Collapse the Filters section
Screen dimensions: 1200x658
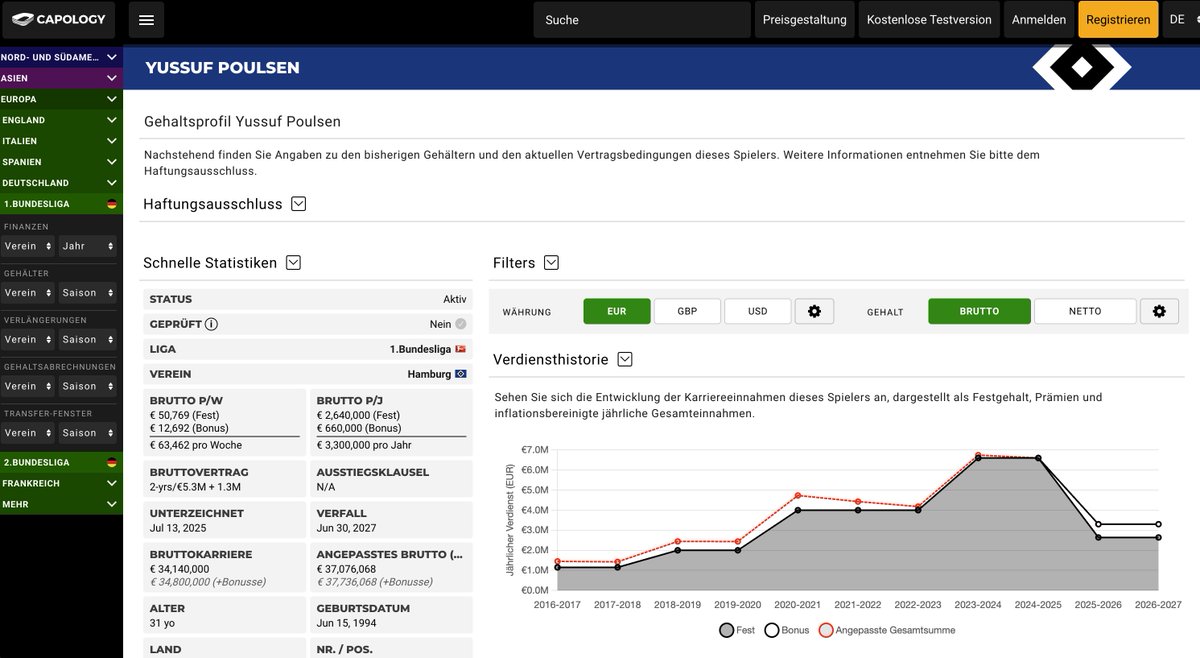click(551, 263)
